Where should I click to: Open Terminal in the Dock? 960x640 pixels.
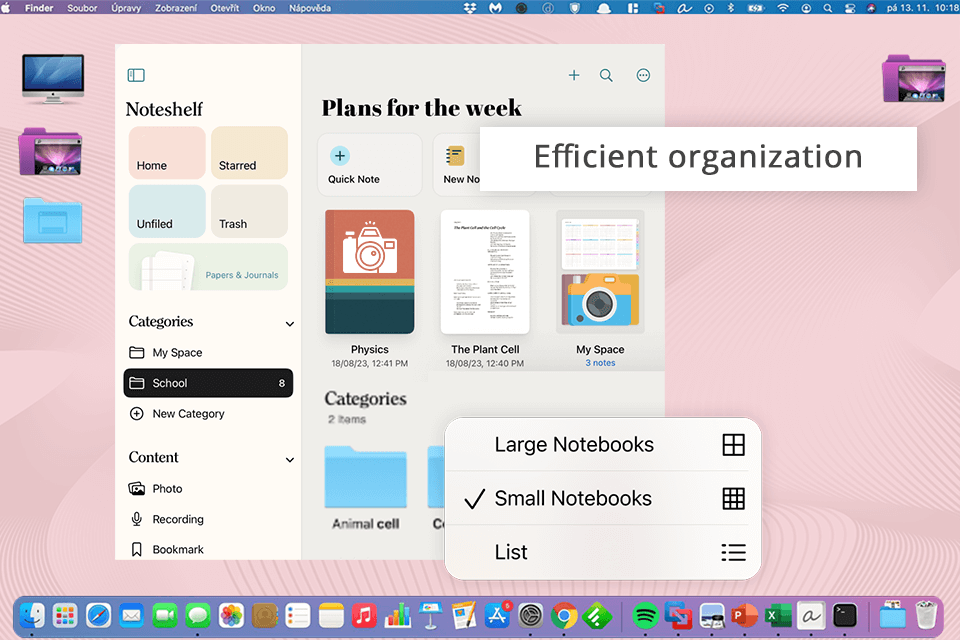(x=845, y=616)
